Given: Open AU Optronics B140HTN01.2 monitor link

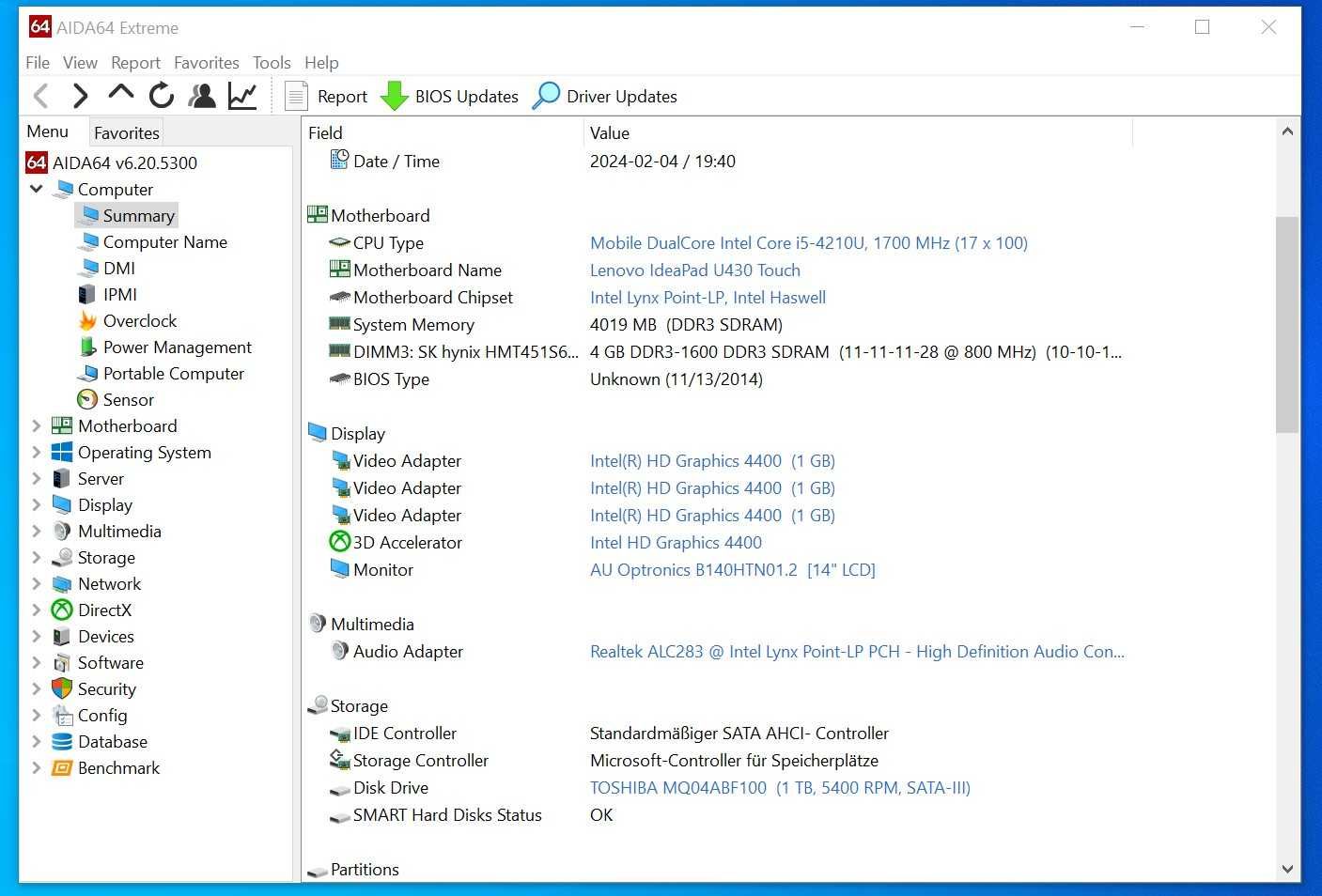Looking at the screenshot, I should point(733,569).
